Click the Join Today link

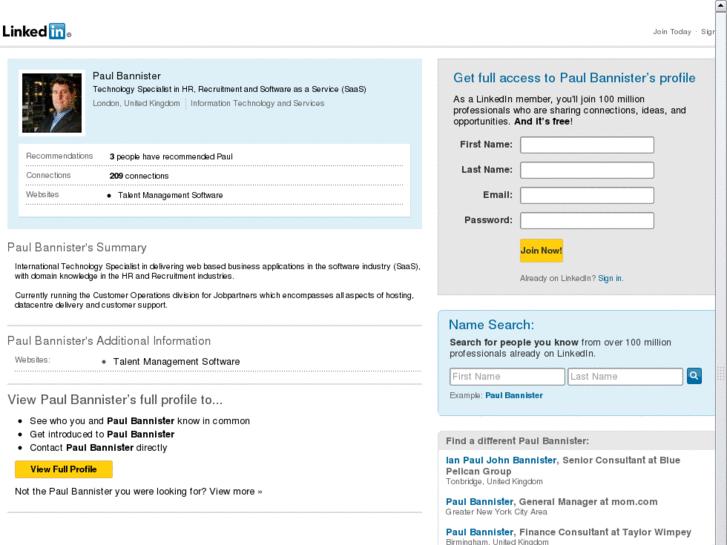672,32
